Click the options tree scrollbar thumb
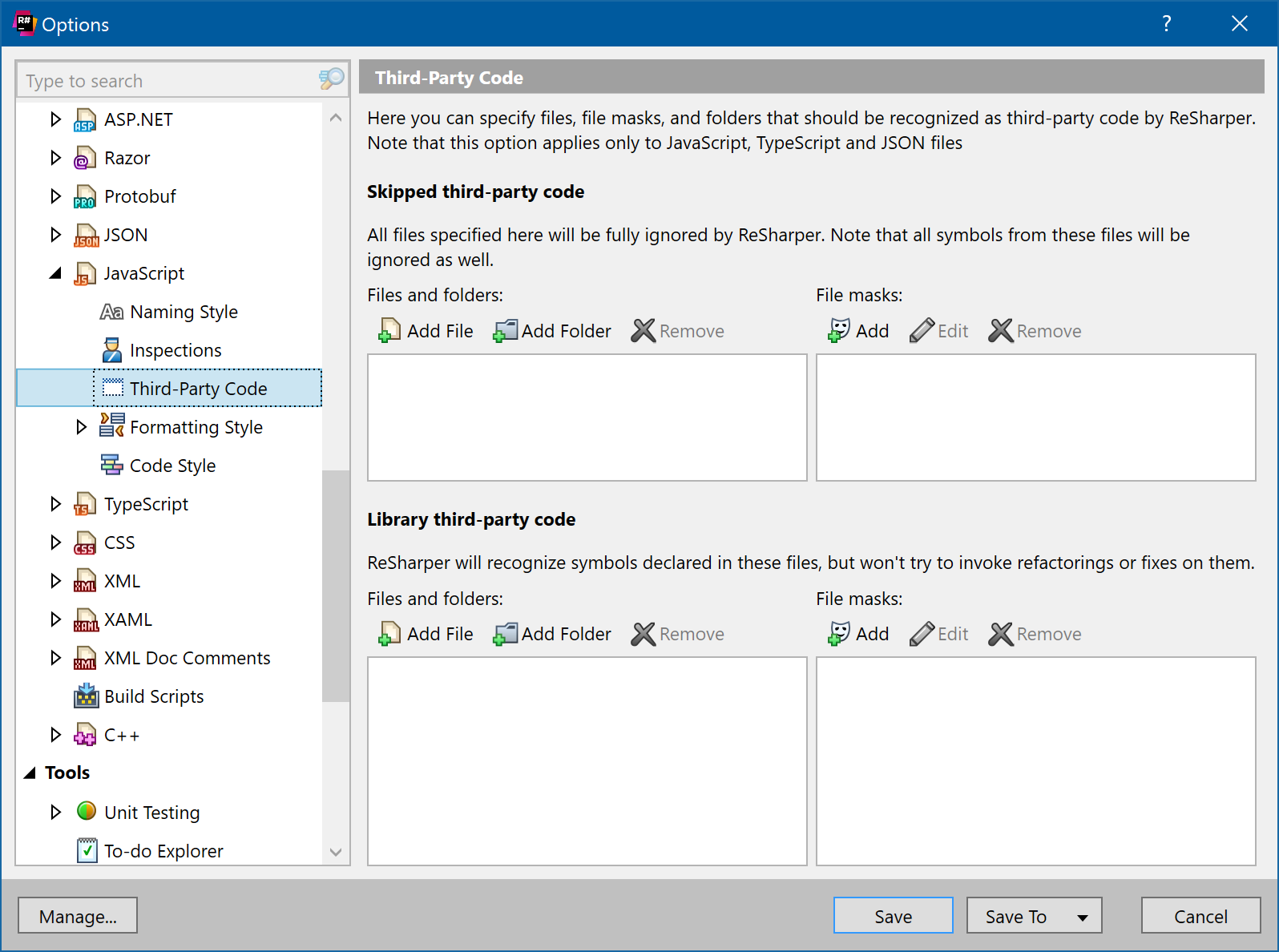This screenshot has height=952, width=1279. pyautogui.click(x=336, y=586)
